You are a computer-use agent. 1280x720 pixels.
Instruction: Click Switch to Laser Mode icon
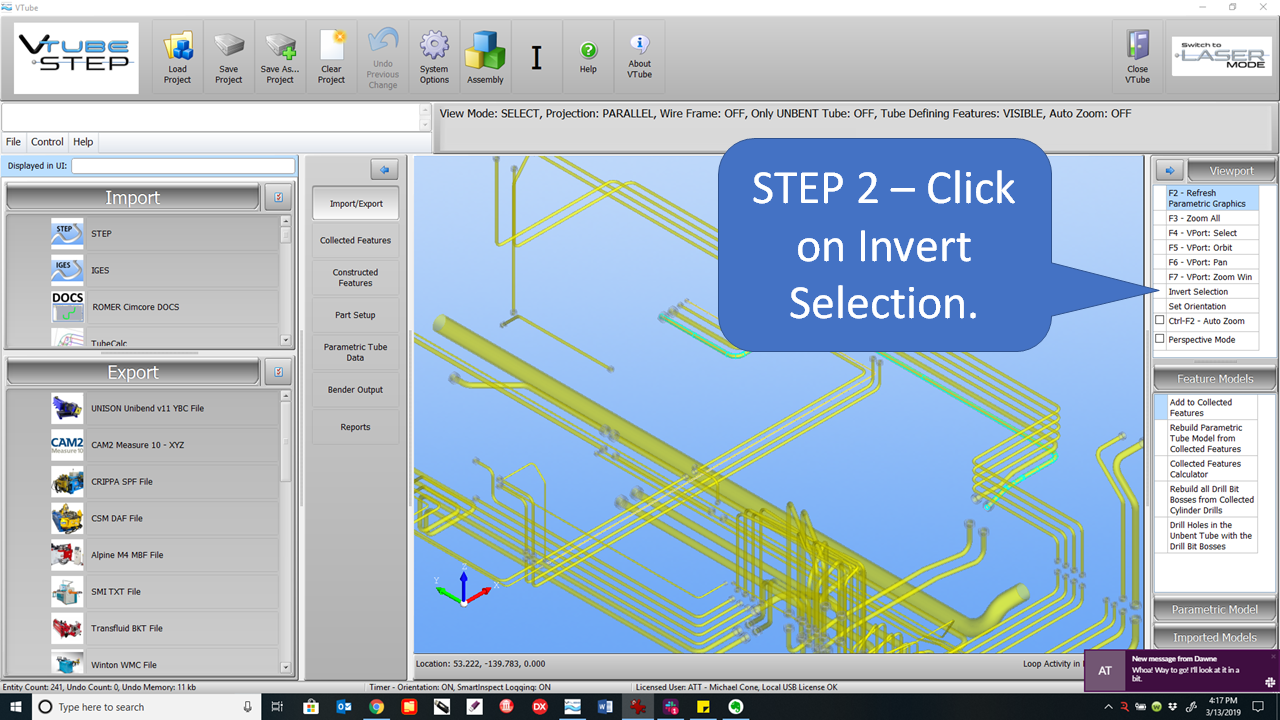pyautogui.click(x=1222, y=57)
